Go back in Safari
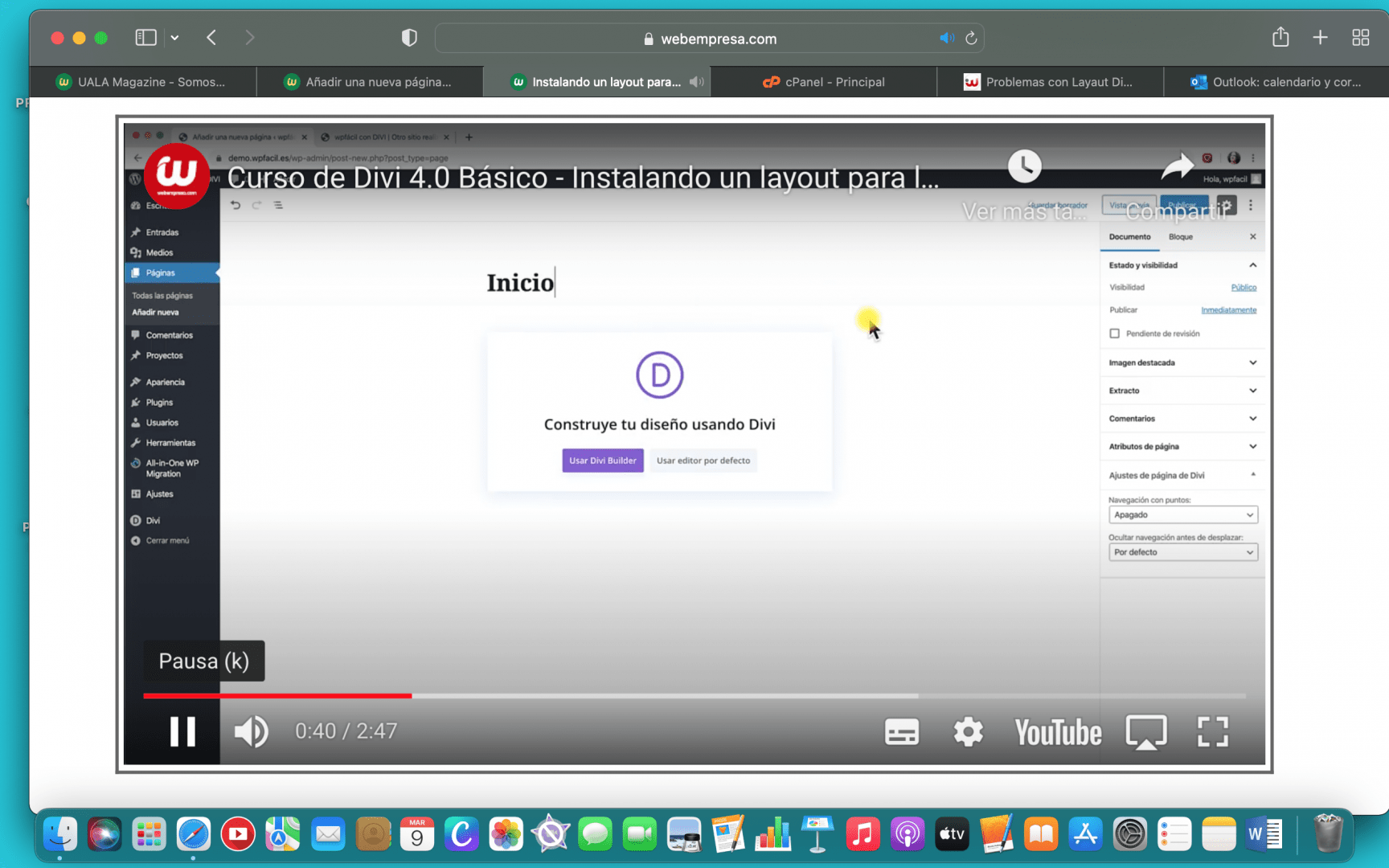 click(x=211, y=38)
